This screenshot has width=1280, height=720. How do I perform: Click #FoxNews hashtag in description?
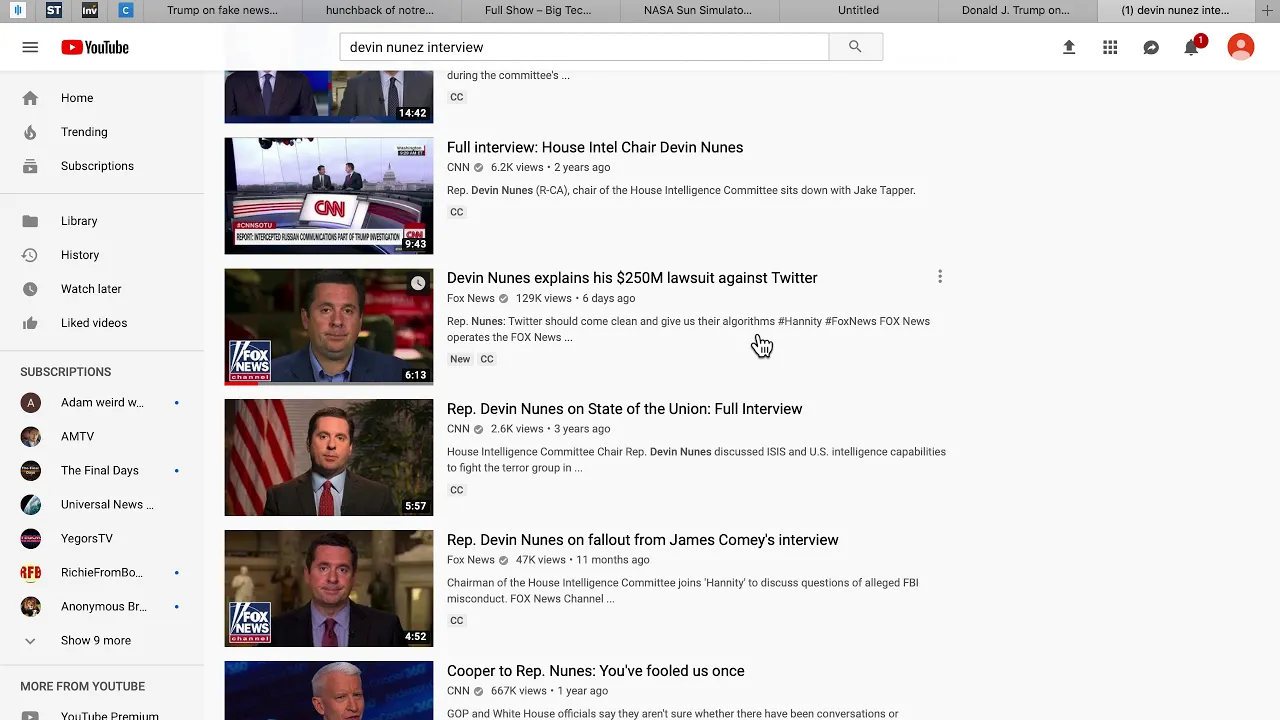pos(850,321)
